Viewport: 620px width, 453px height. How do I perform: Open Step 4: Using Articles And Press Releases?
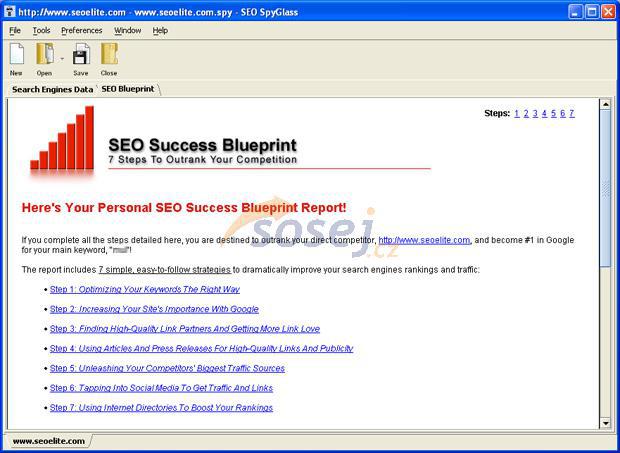point(201,349)
